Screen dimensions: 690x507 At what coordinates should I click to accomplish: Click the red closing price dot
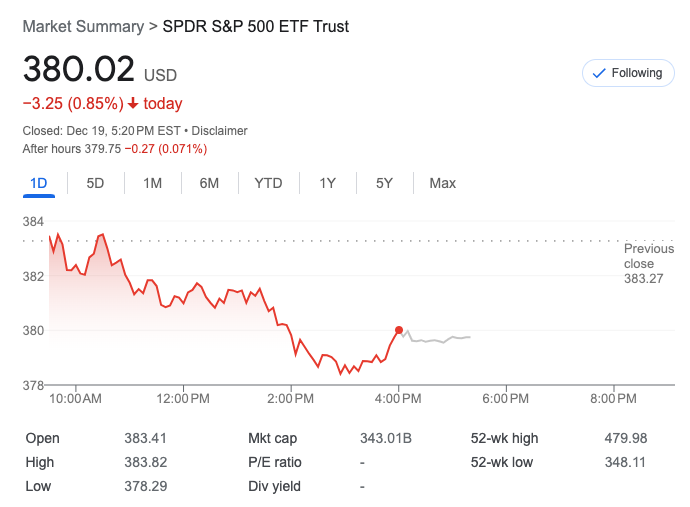pyautogui.click(x=399, y=330)
